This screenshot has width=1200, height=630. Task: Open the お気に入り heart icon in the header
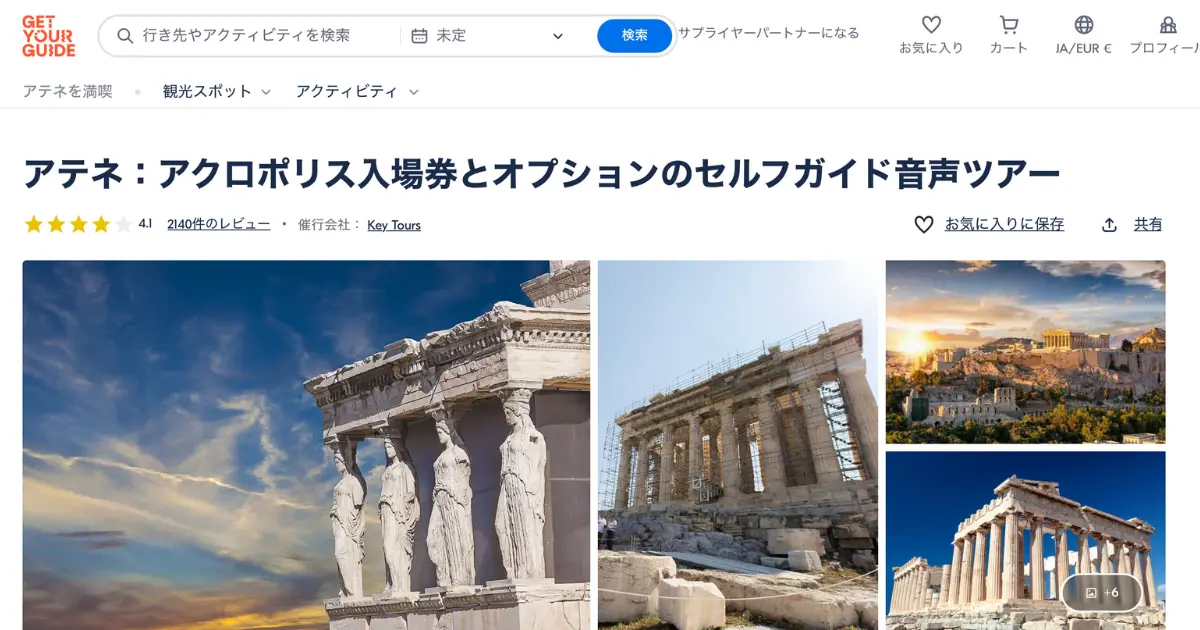pos(931,25)
